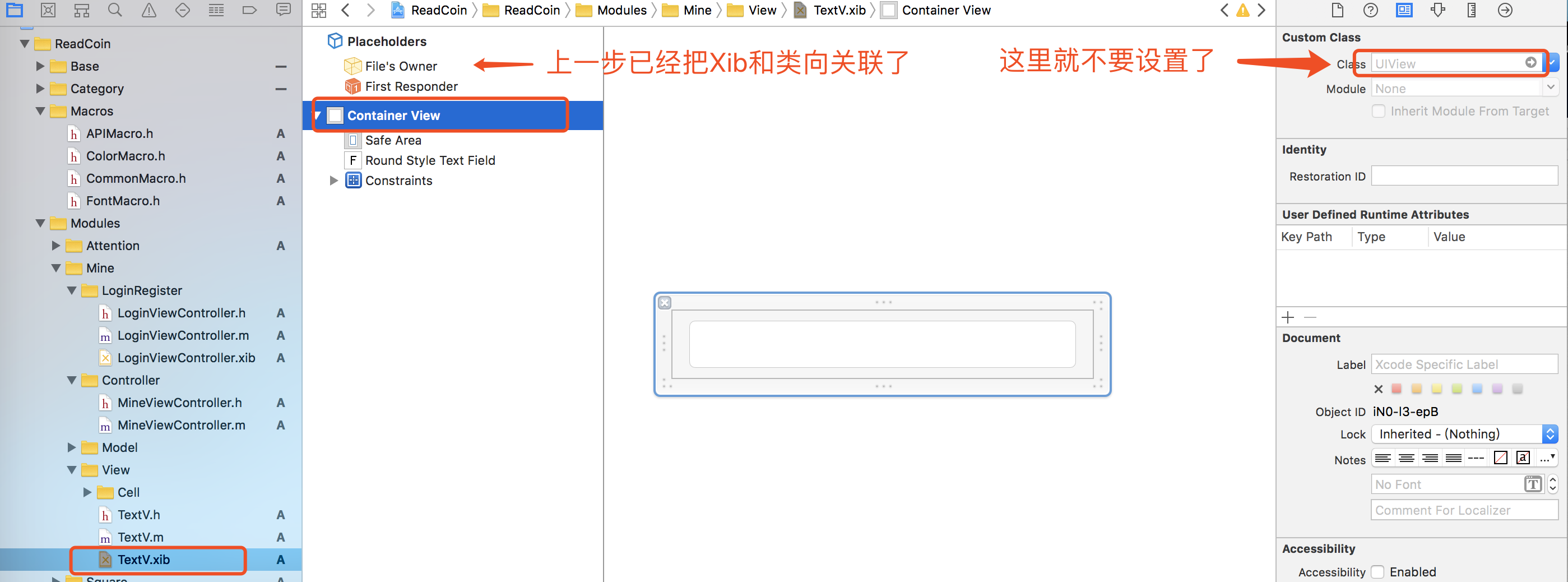Open the Issue navigator
The width and height of the screenshot is (1568, 582).
click(x=149, y=10)
